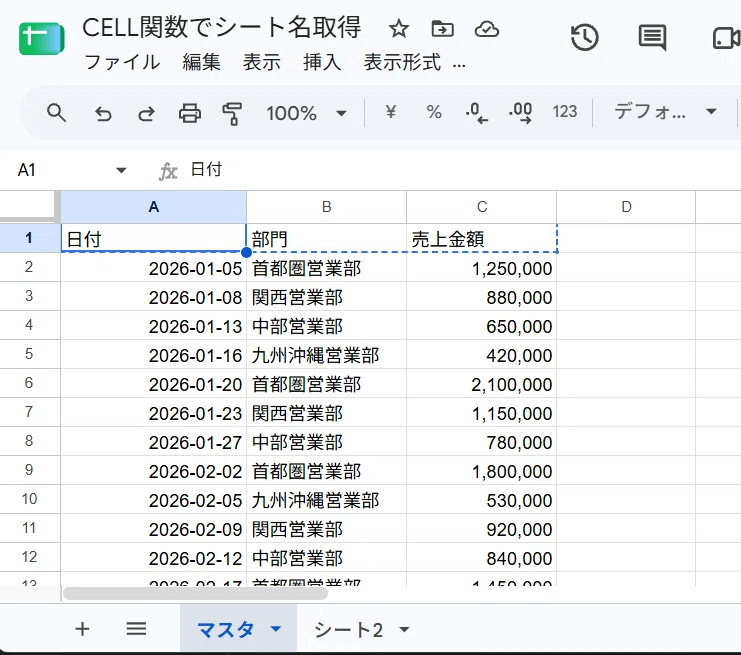Click the formula bar showing 日付
The height and width of the screenshot is (655, 741).
206,169
